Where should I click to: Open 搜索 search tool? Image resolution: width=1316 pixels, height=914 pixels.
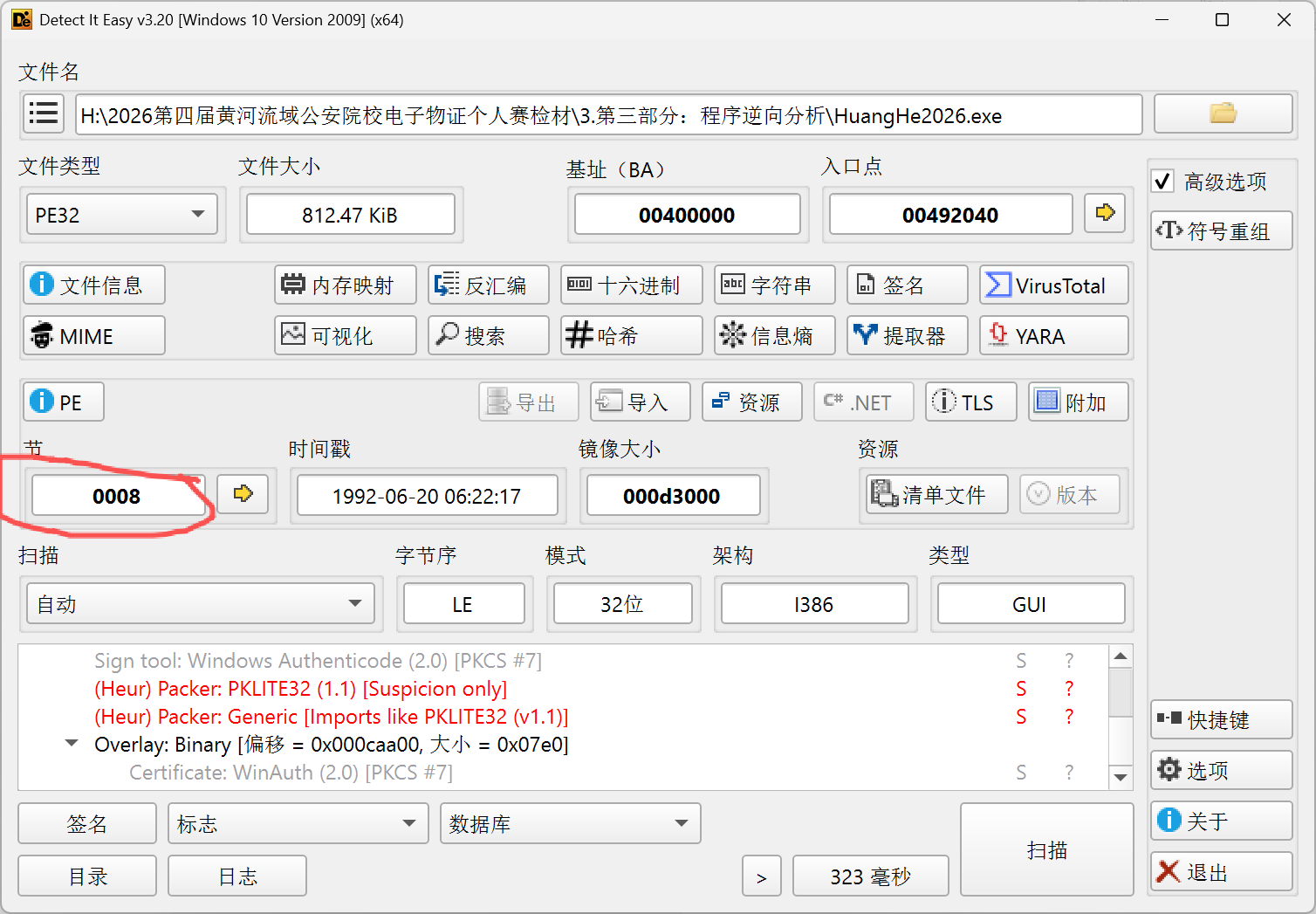coord(489,335)
